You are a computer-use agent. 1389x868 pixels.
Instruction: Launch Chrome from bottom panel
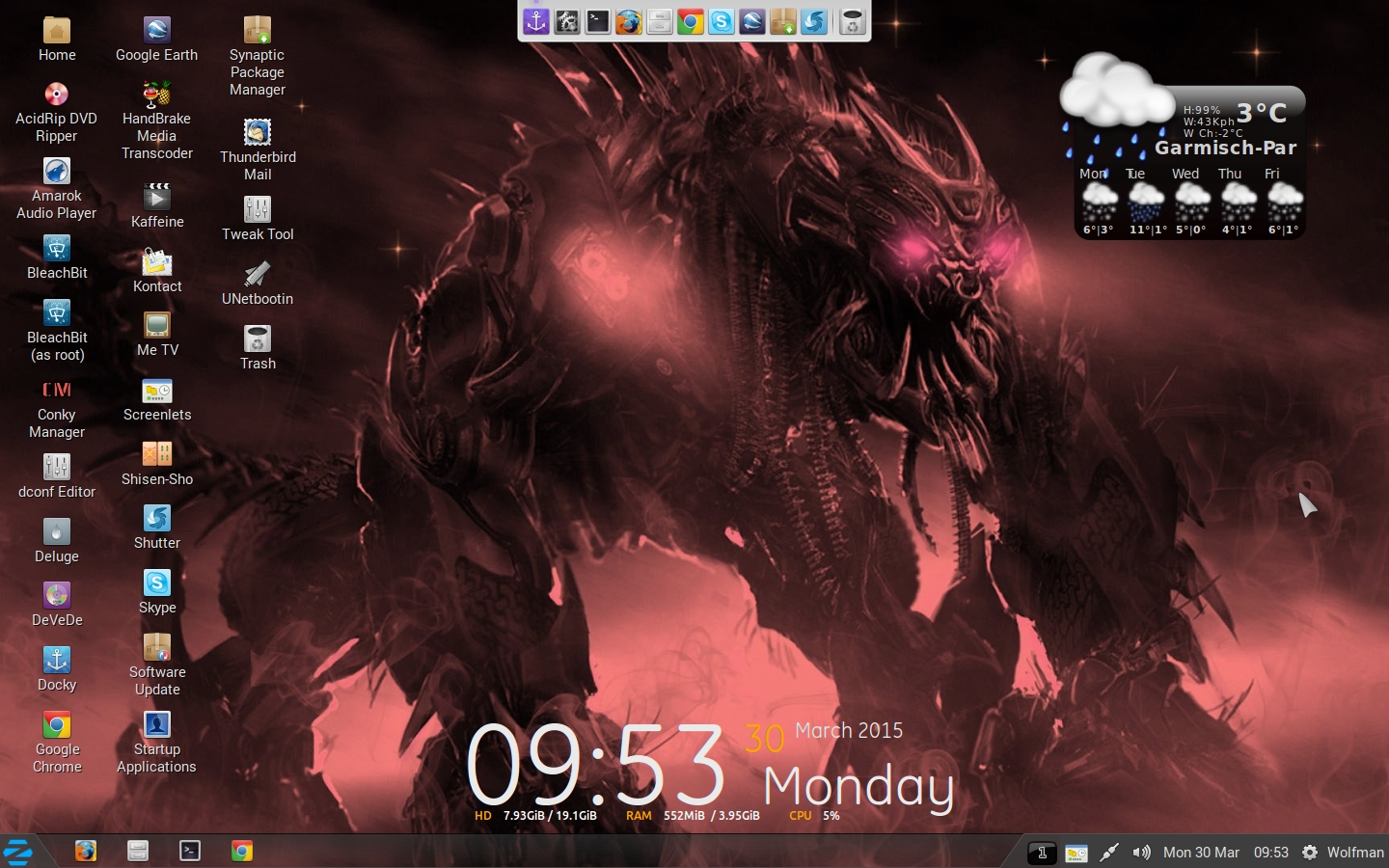[242, 851]
